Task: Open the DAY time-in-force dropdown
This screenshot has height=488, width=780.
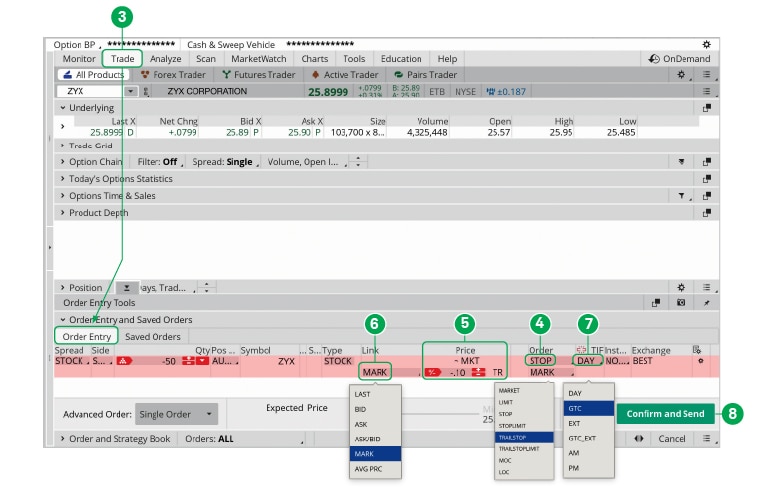Action: [587, 361]
